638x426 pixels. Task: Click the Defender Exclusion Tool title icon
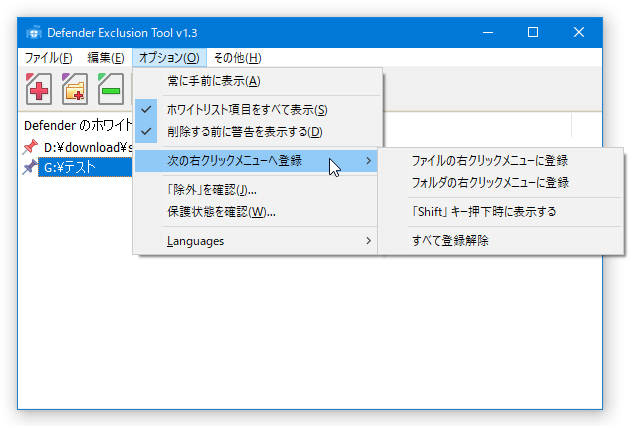(34, 32)
